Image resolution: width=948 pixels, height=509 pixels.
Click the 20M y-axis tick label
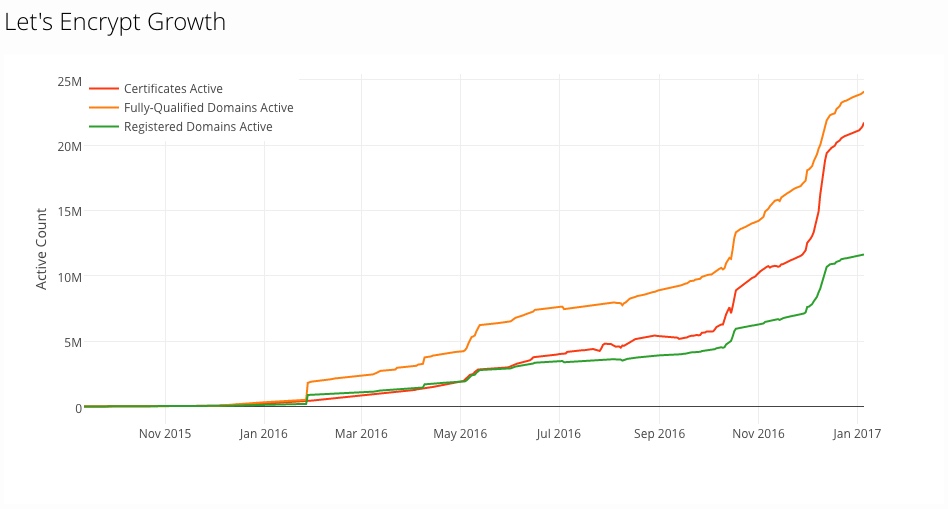pos(70,146)
